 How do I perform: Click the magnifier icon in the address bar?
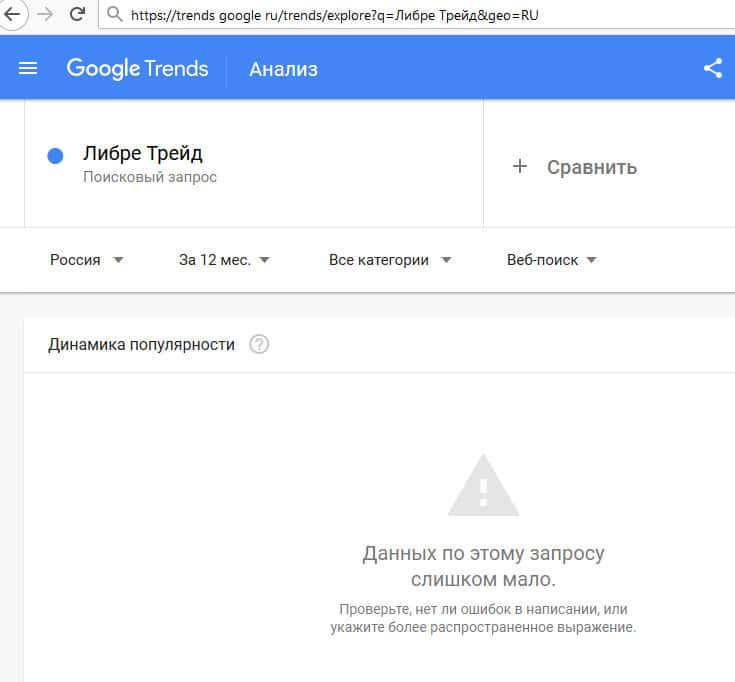(114, 15)
